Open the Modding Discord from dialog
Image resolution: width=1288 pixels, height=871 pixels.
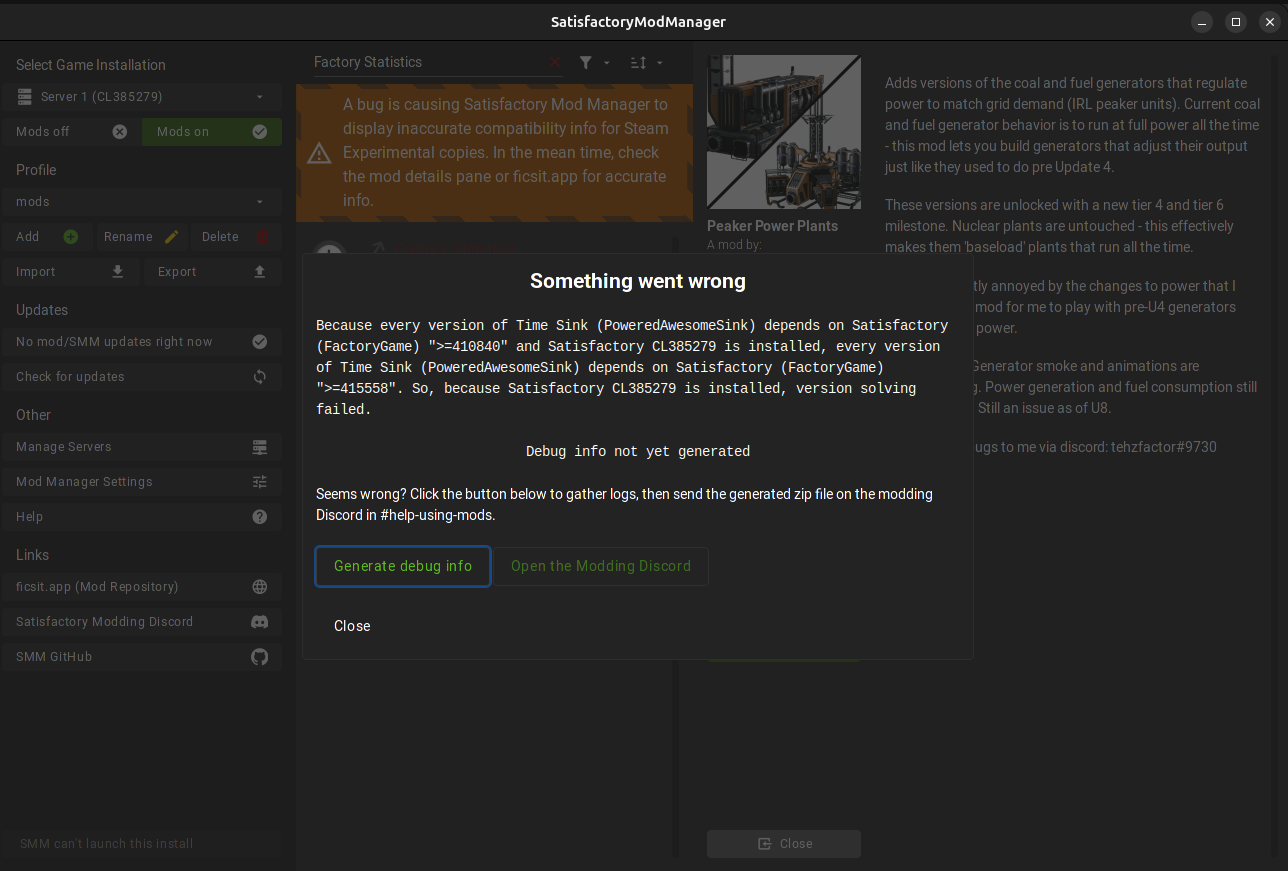601,566
